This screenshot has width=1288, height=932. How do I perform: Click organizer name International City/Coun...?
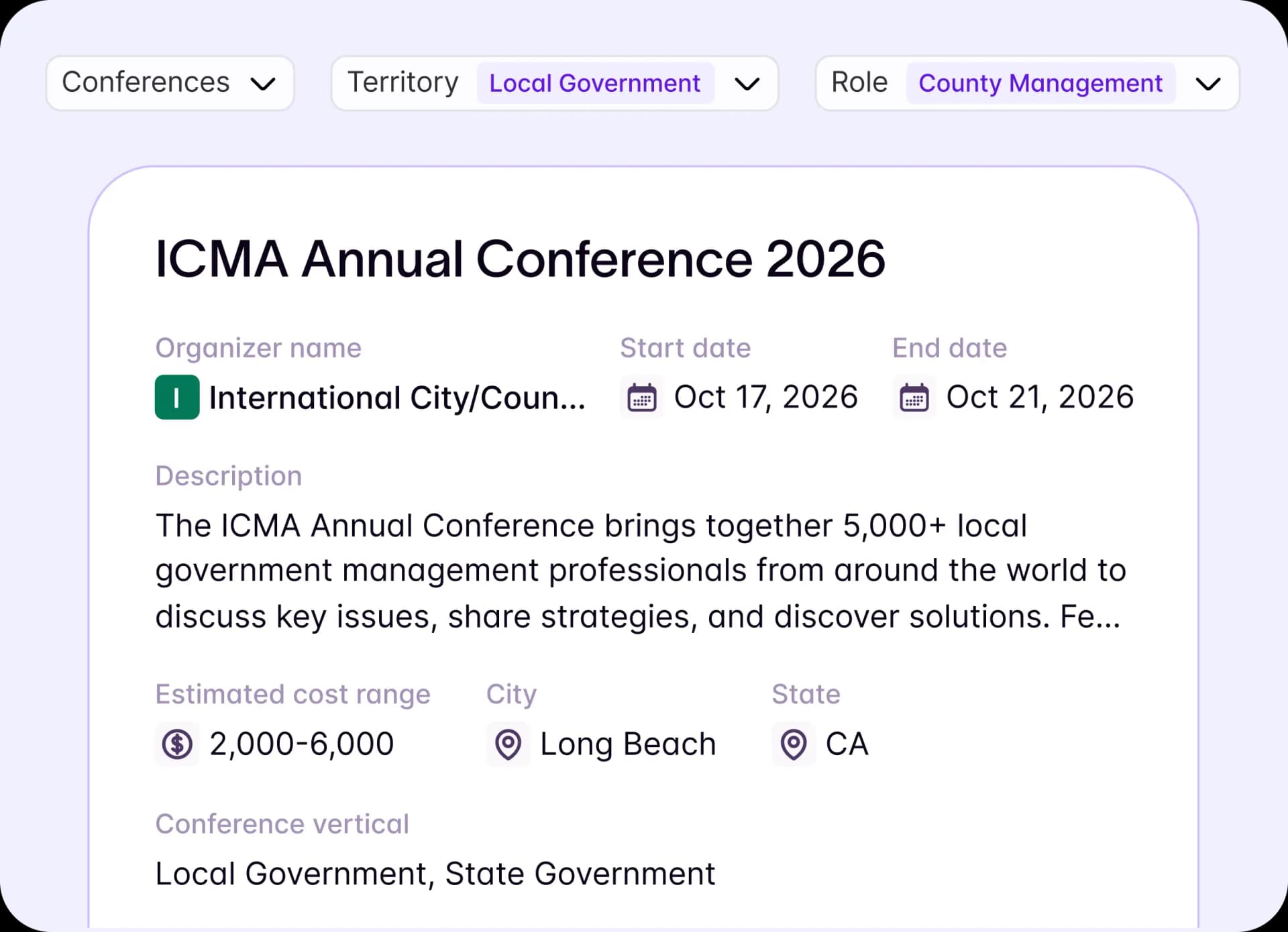point(397,398)
